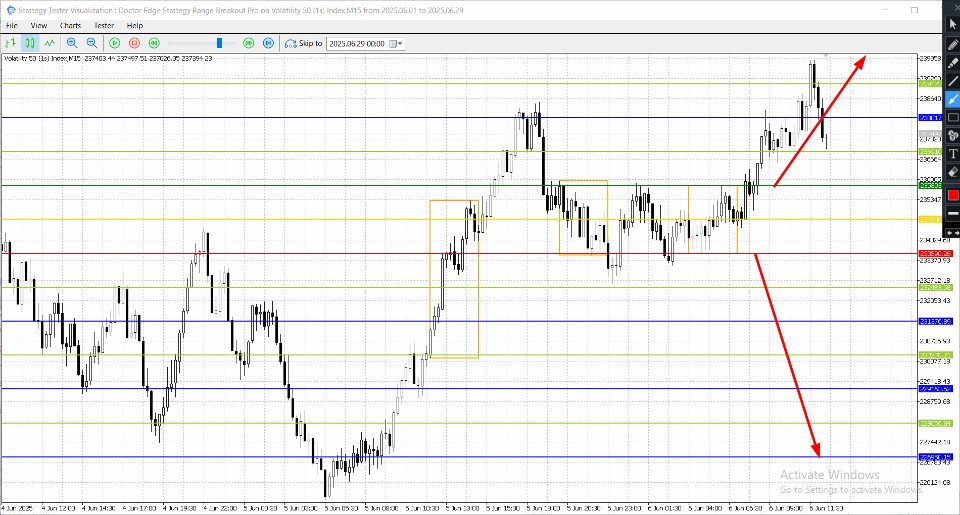960x515 pixels.
Task: Select the cursor pointer tool in annotation bar
Action: pos(953,24)
